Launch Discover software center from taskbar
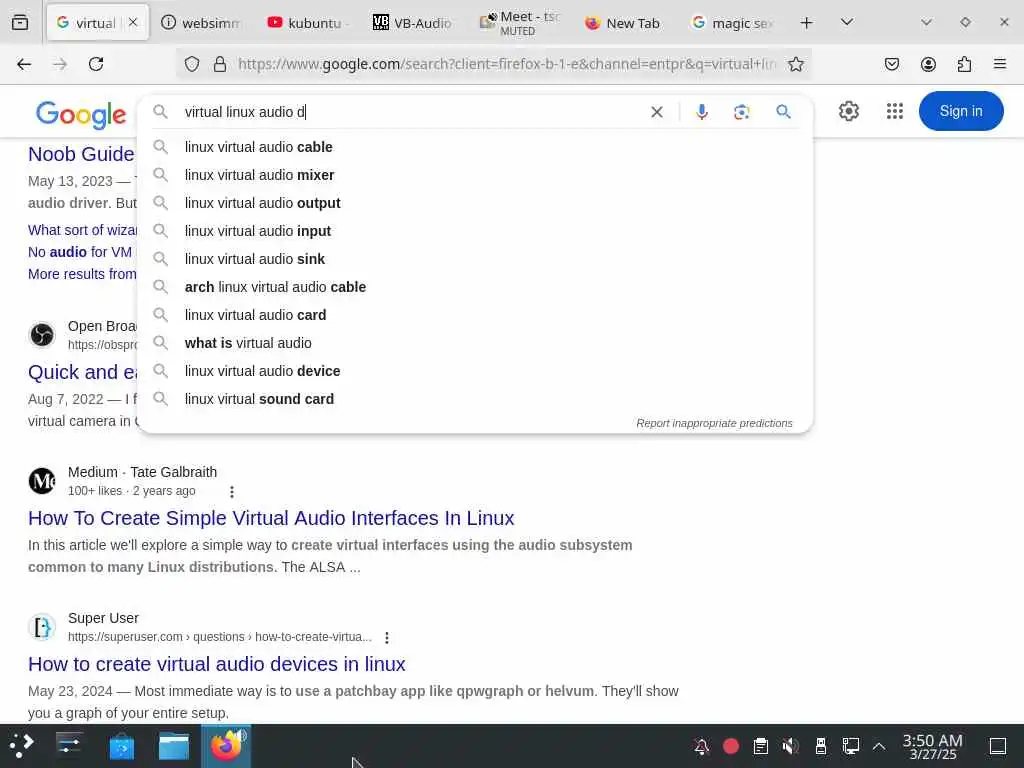Viewport: 1024px width, 768px height. [121, 746]
